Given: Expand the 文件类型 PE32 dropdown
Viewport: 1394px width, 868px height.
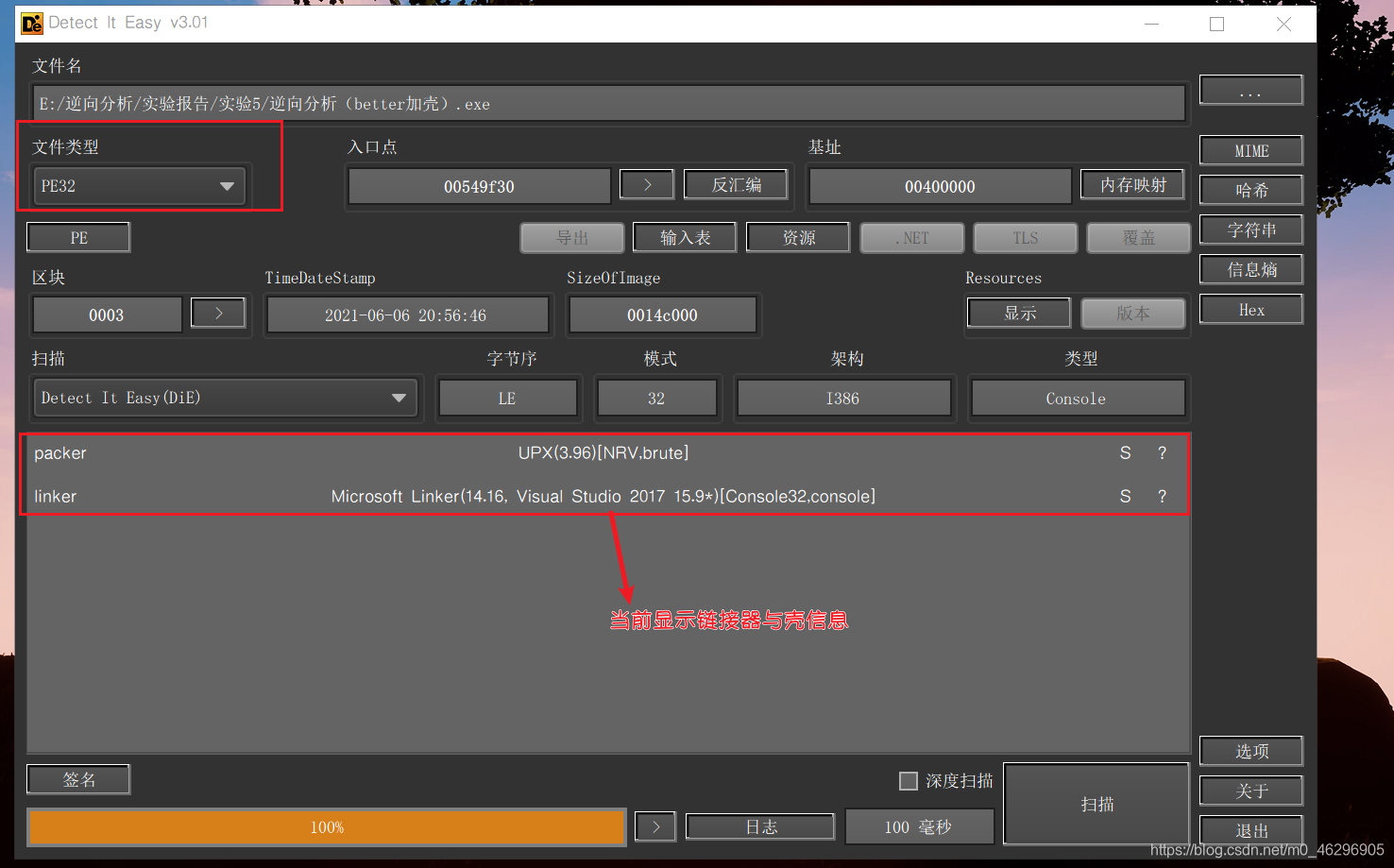Looking at the screenshot, I should coord(140,186).
